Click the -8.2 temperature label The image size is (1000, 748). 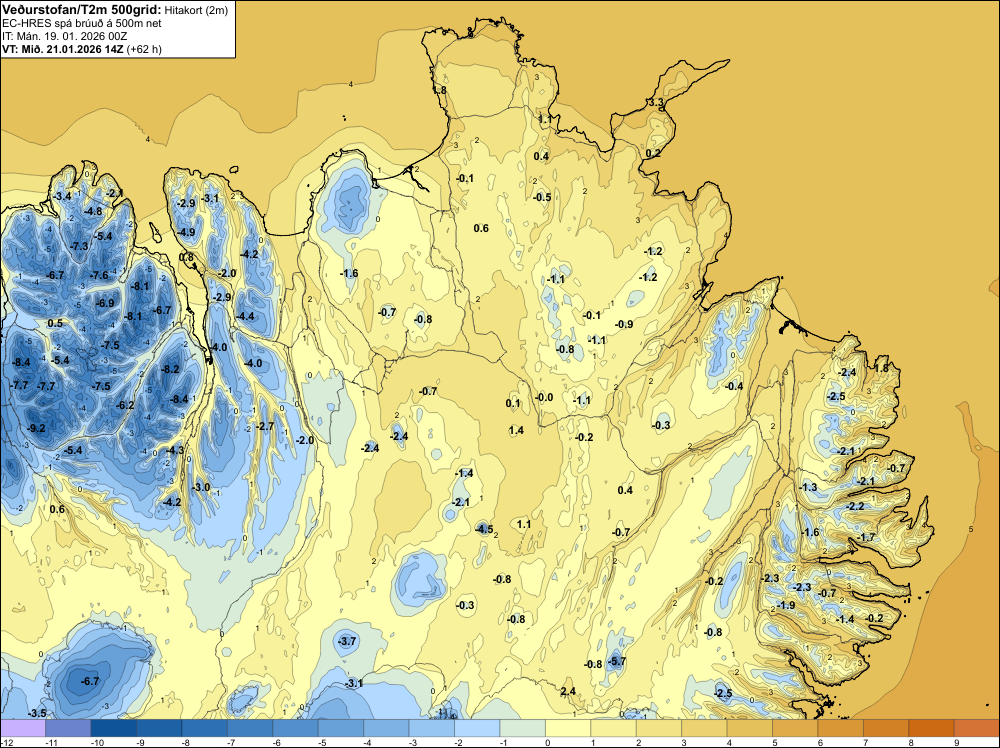pyautogui.click(x=170, y=369)
